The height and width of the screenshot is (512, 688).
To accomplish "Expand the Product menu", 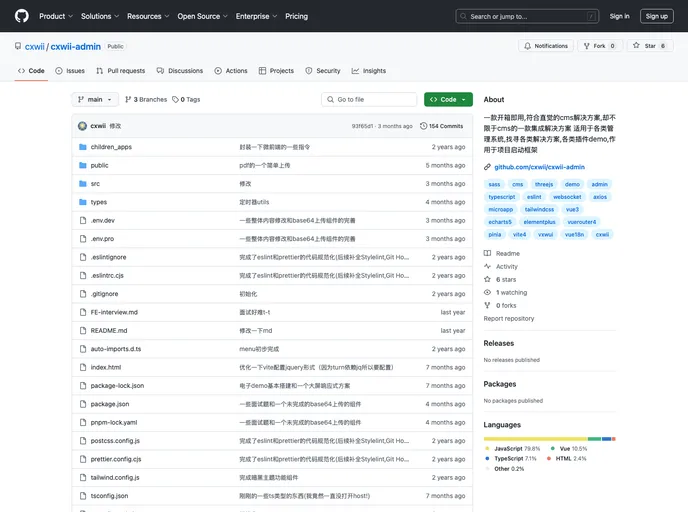I will coord(56,16).
